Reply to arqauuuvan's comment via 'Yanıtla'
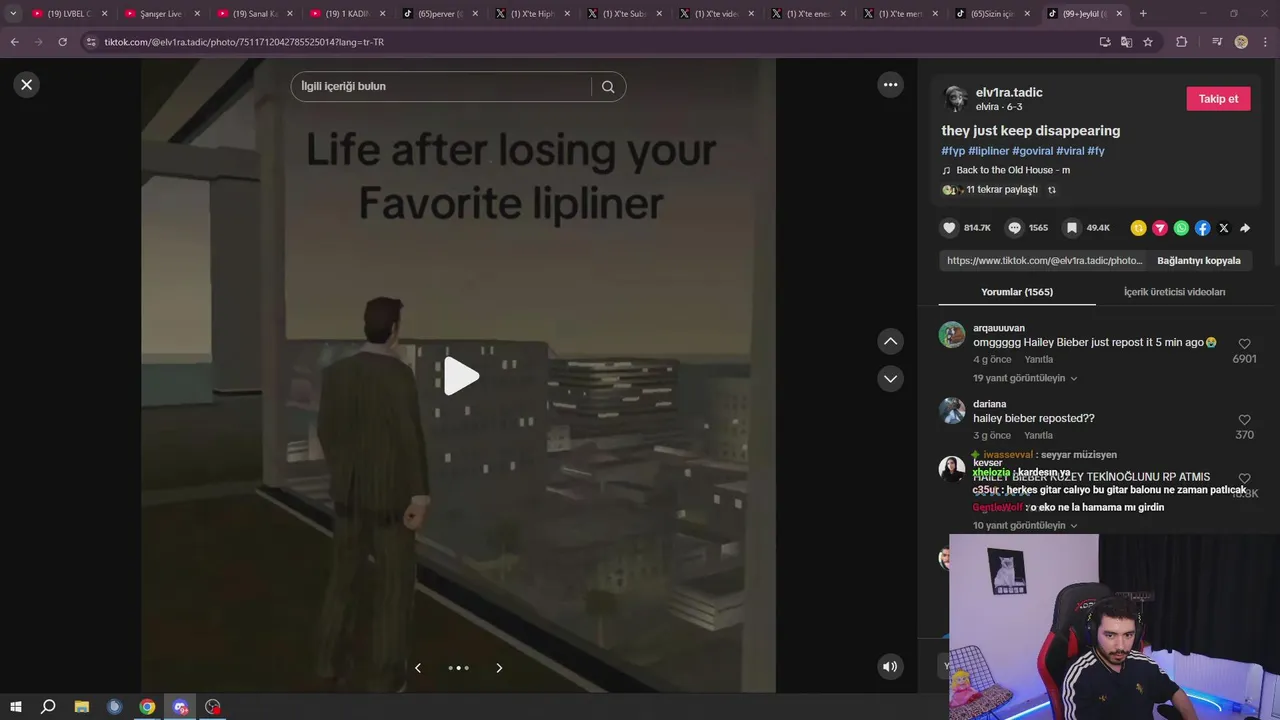 tap(1038, 360)
